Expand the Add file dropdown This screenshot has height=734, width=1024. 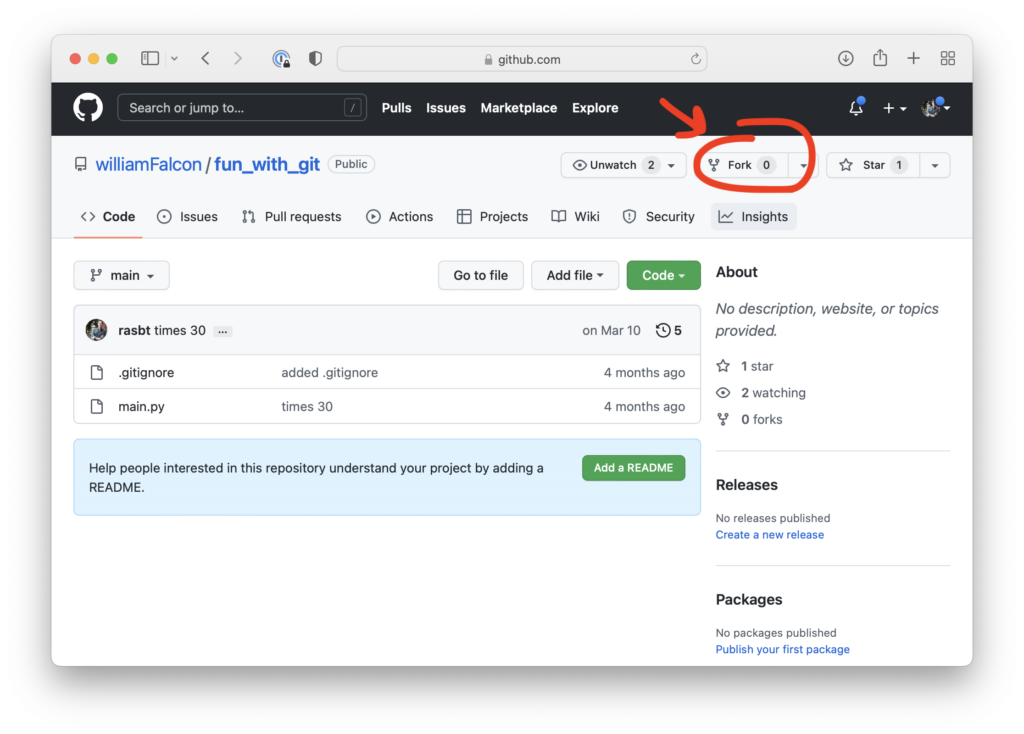575,275
